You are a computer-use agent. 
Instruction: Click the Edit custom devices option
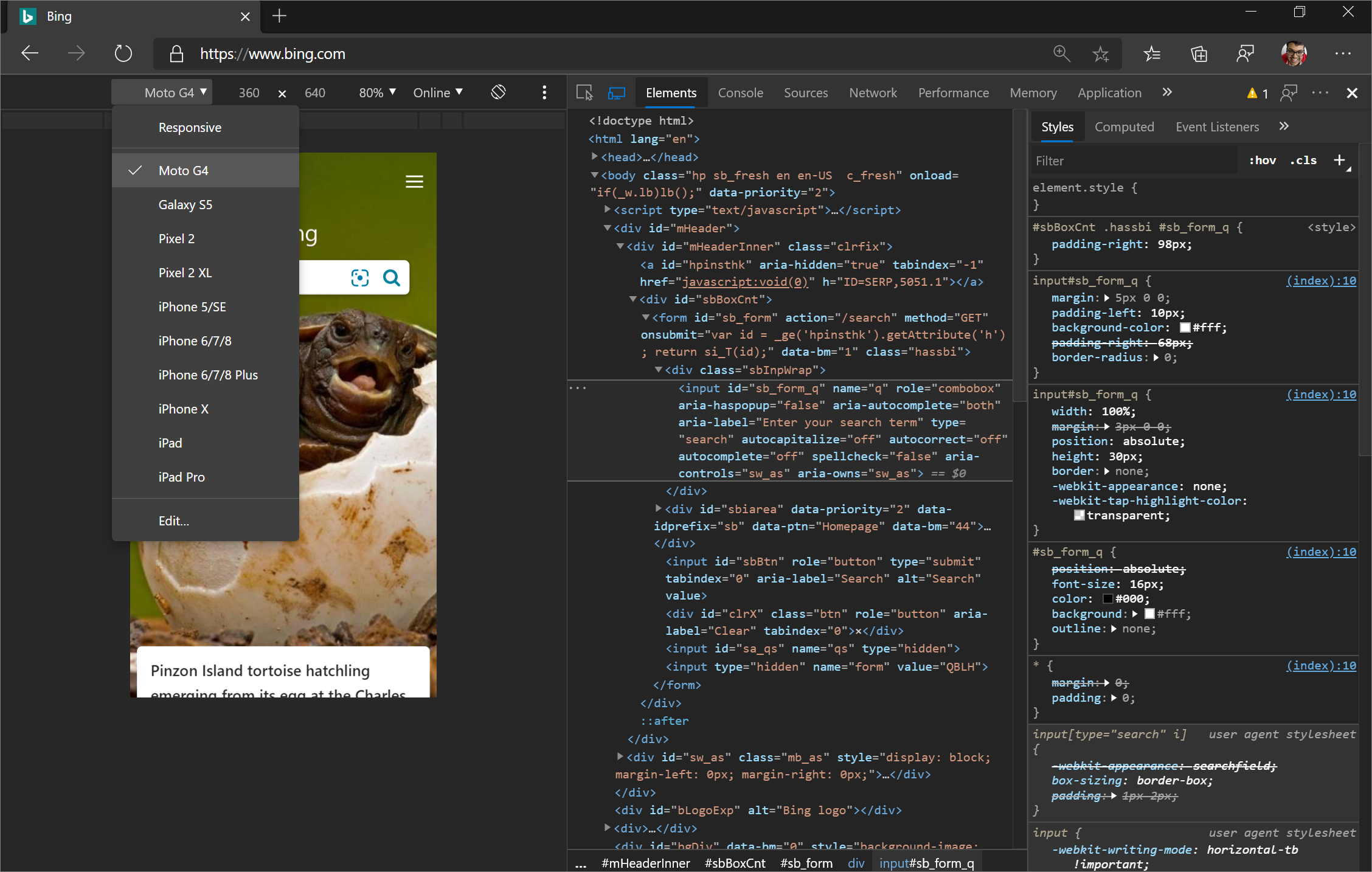(174, 520)
